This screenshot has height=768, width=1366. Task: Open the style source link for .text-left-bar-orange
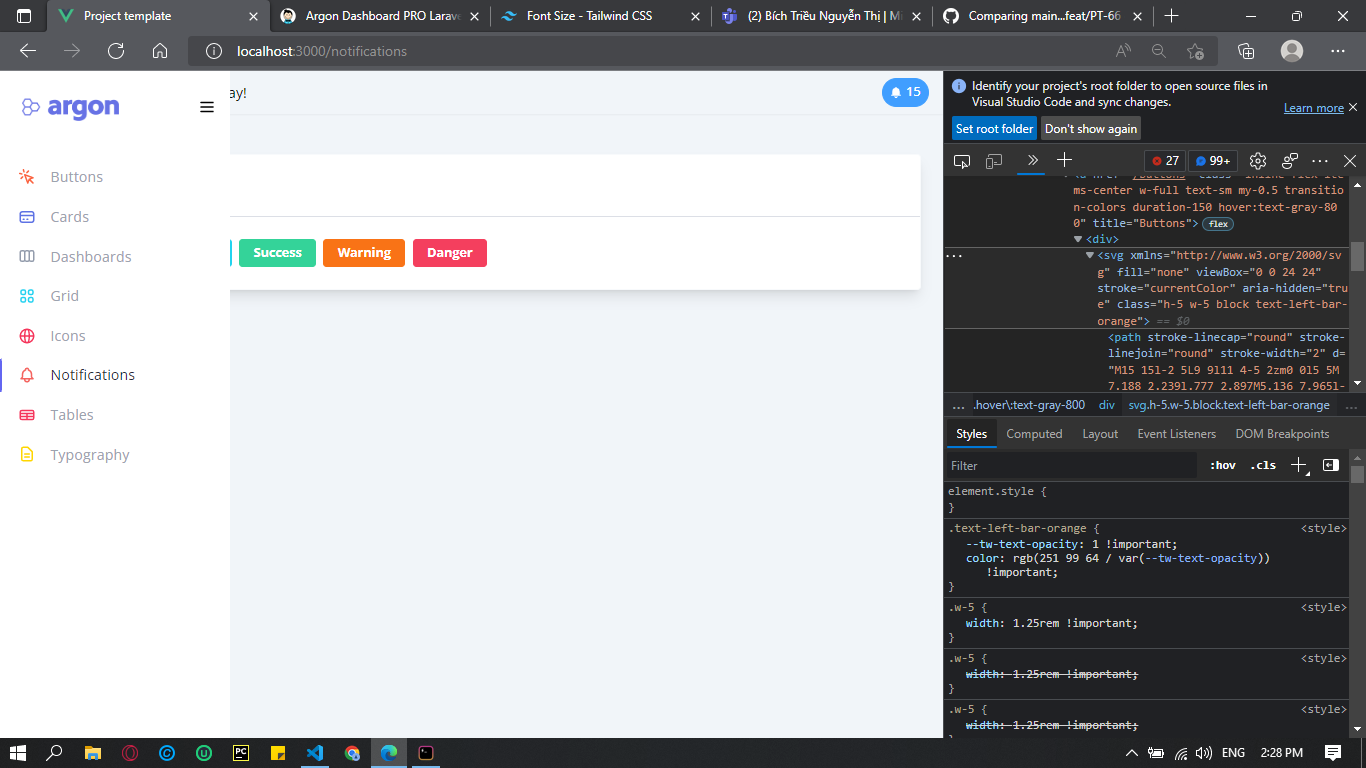(1323, 528)
